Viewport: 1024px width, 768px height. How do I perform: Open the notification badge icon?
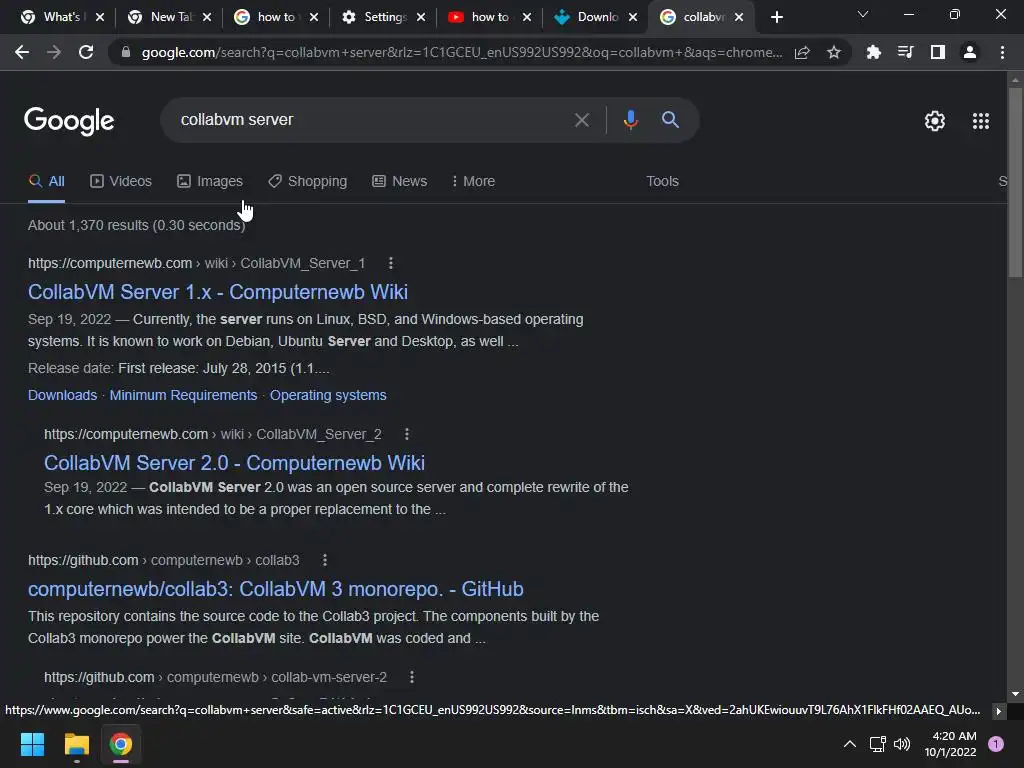[x=996, y=744]
